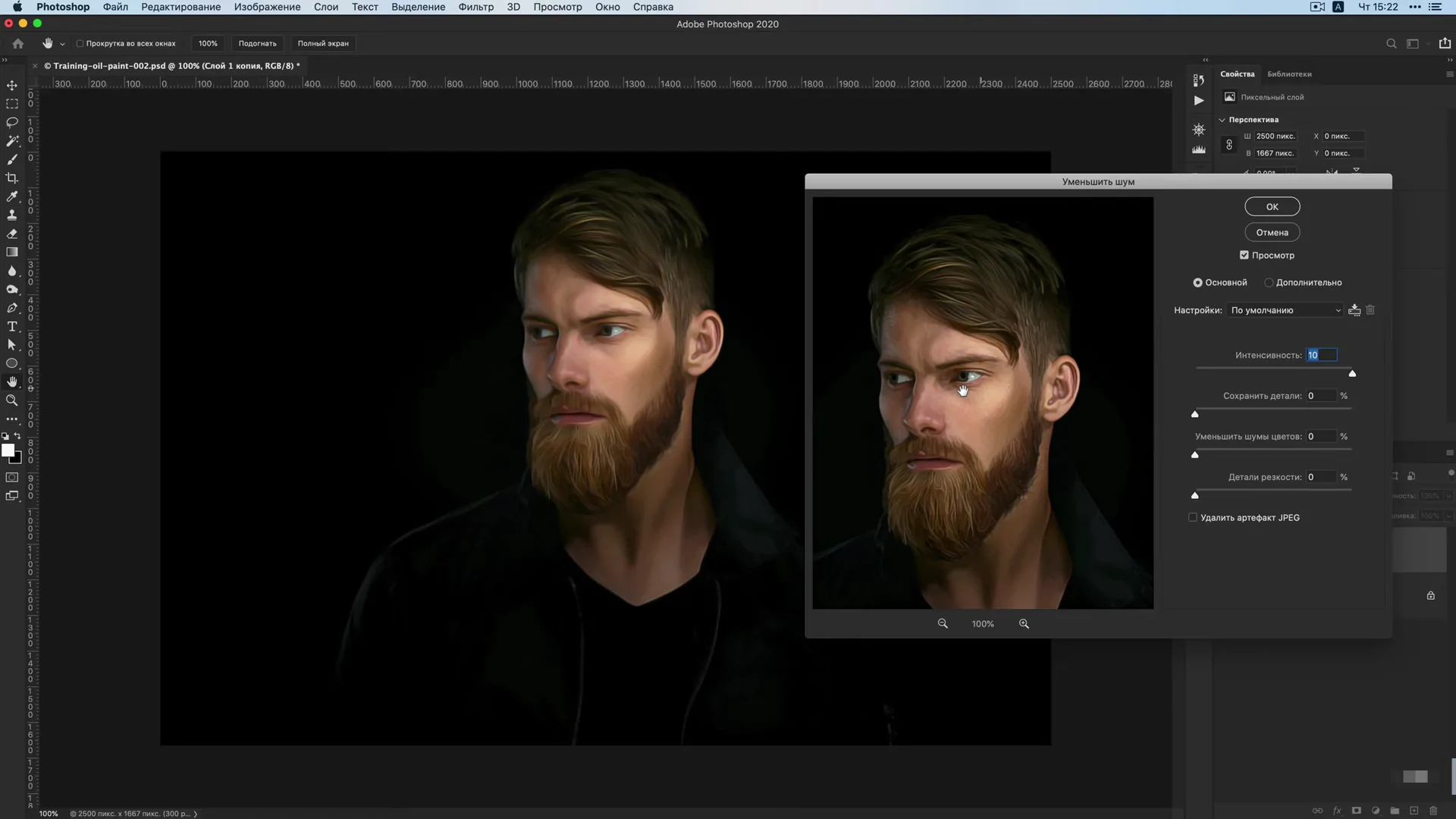Image resolution: width=1456 pixels, height=819 pixels.
Task: Open the macOS Control Center list icon
Action: 1436,7
